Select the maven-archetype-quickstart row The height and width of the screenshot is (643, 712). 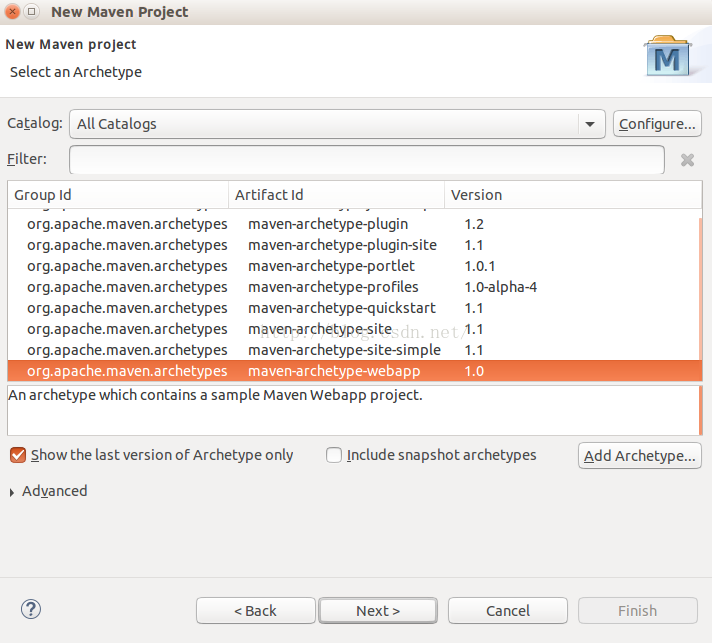[x=353, y=308]
